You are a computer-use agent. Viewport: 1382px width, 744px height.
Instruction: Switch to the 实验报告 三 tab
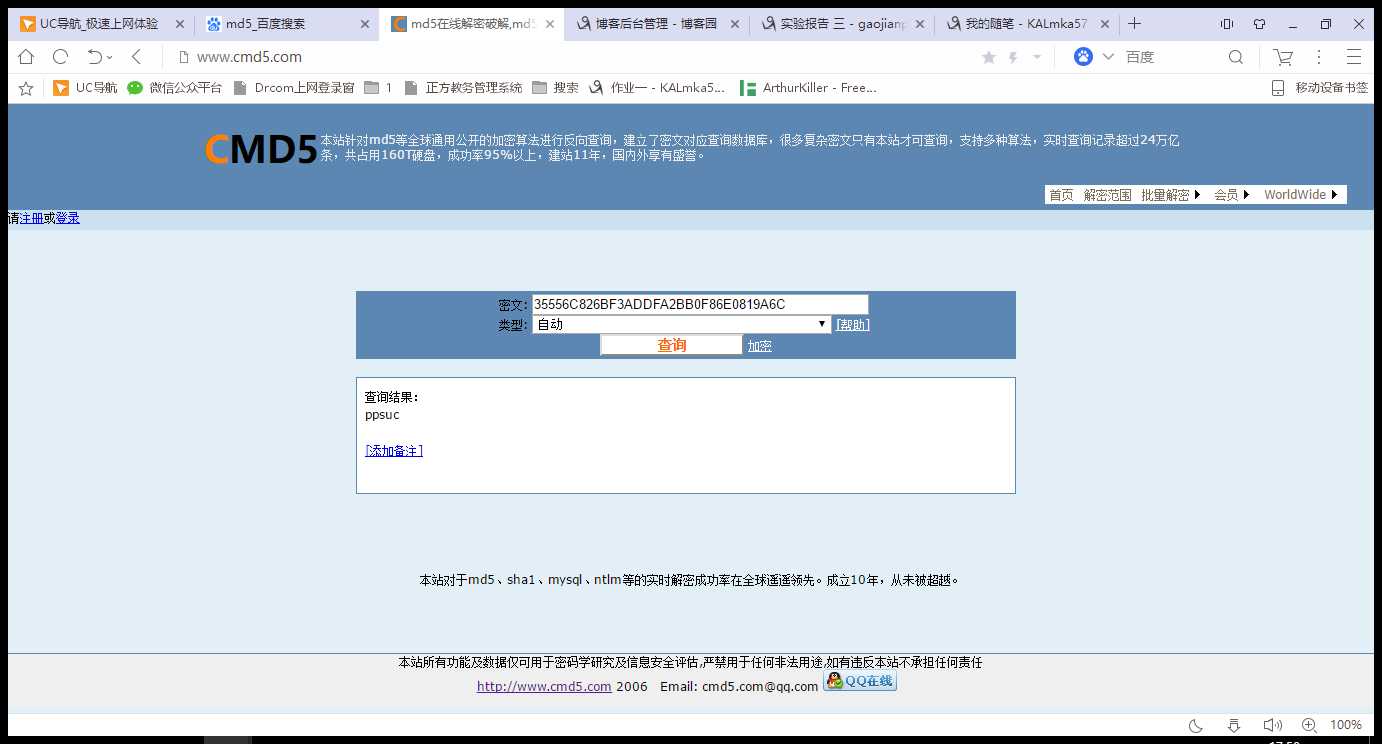842,23
